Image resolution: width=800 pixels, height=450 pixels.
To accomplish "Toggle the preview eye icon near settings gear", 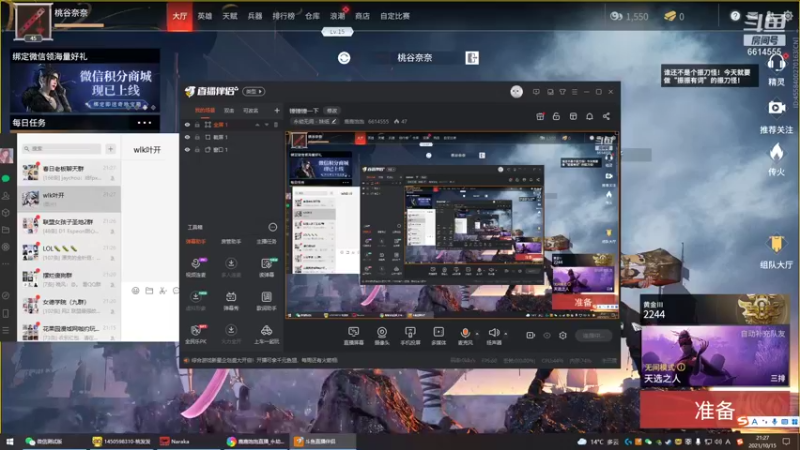I will 547,335.
